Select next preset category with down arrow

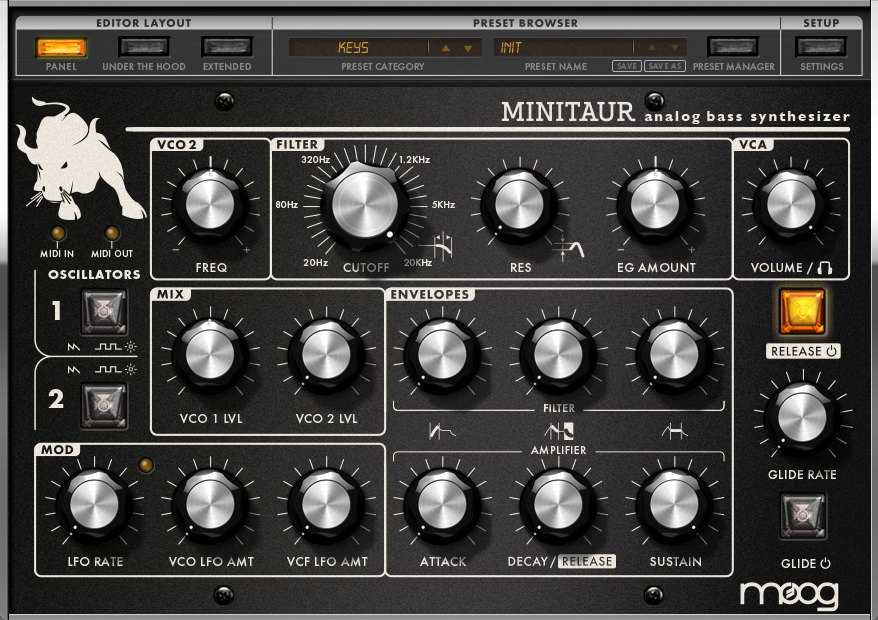[468, 48]
